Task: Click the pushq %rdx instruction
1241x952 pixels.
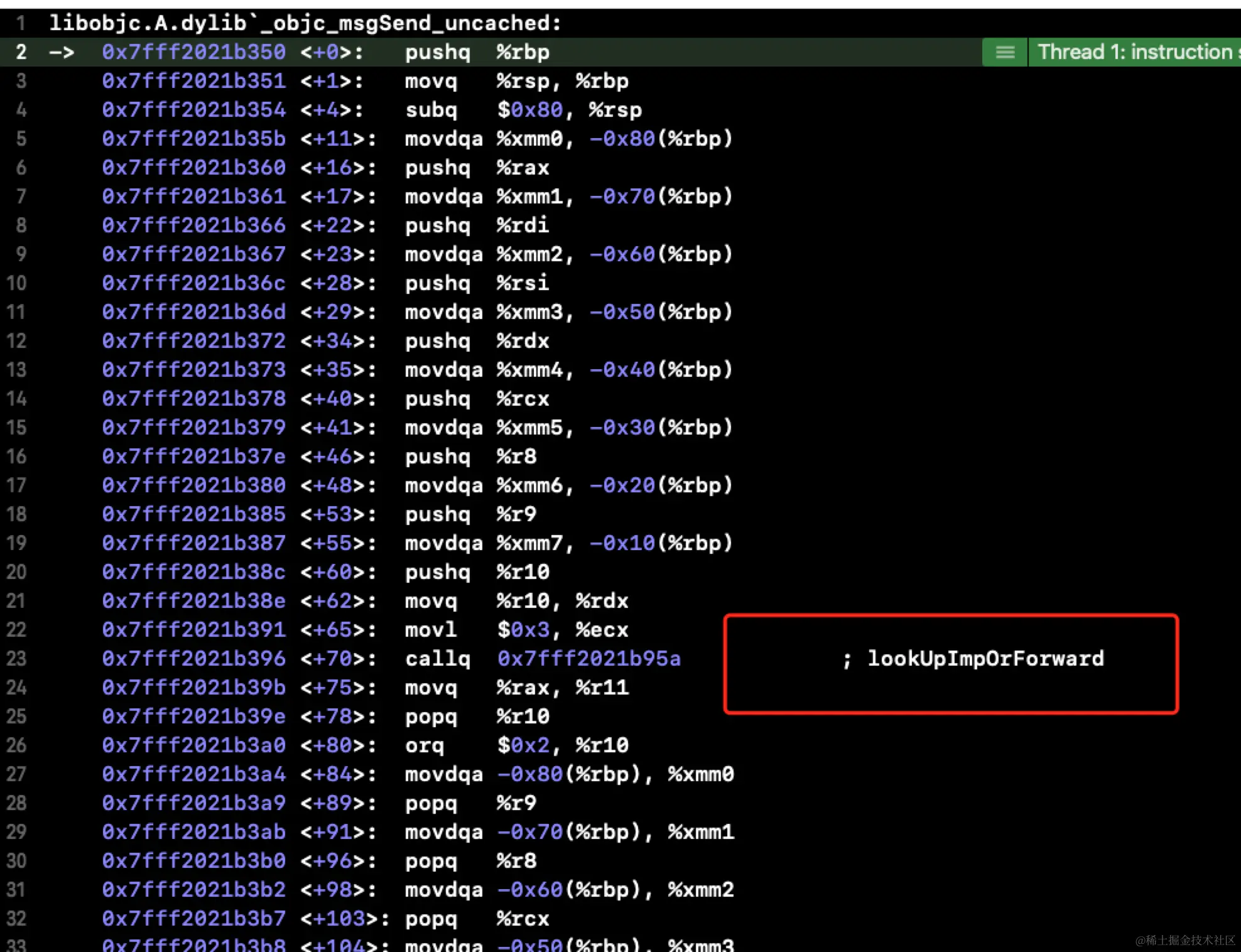Action: 477,341
